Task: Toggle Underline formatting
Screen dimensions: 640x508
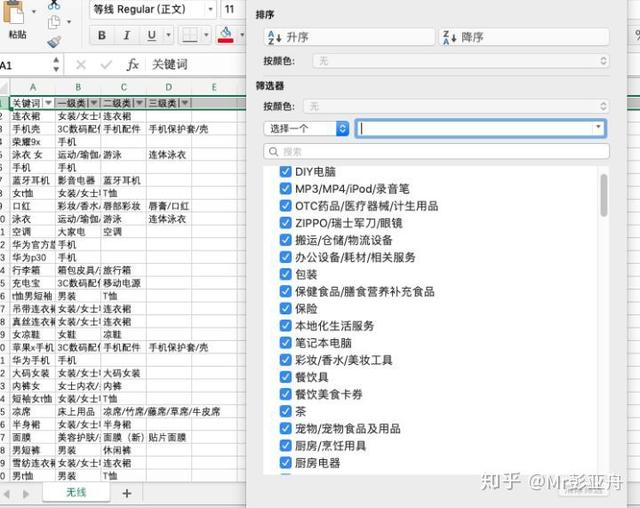Action: pos(151,35)
